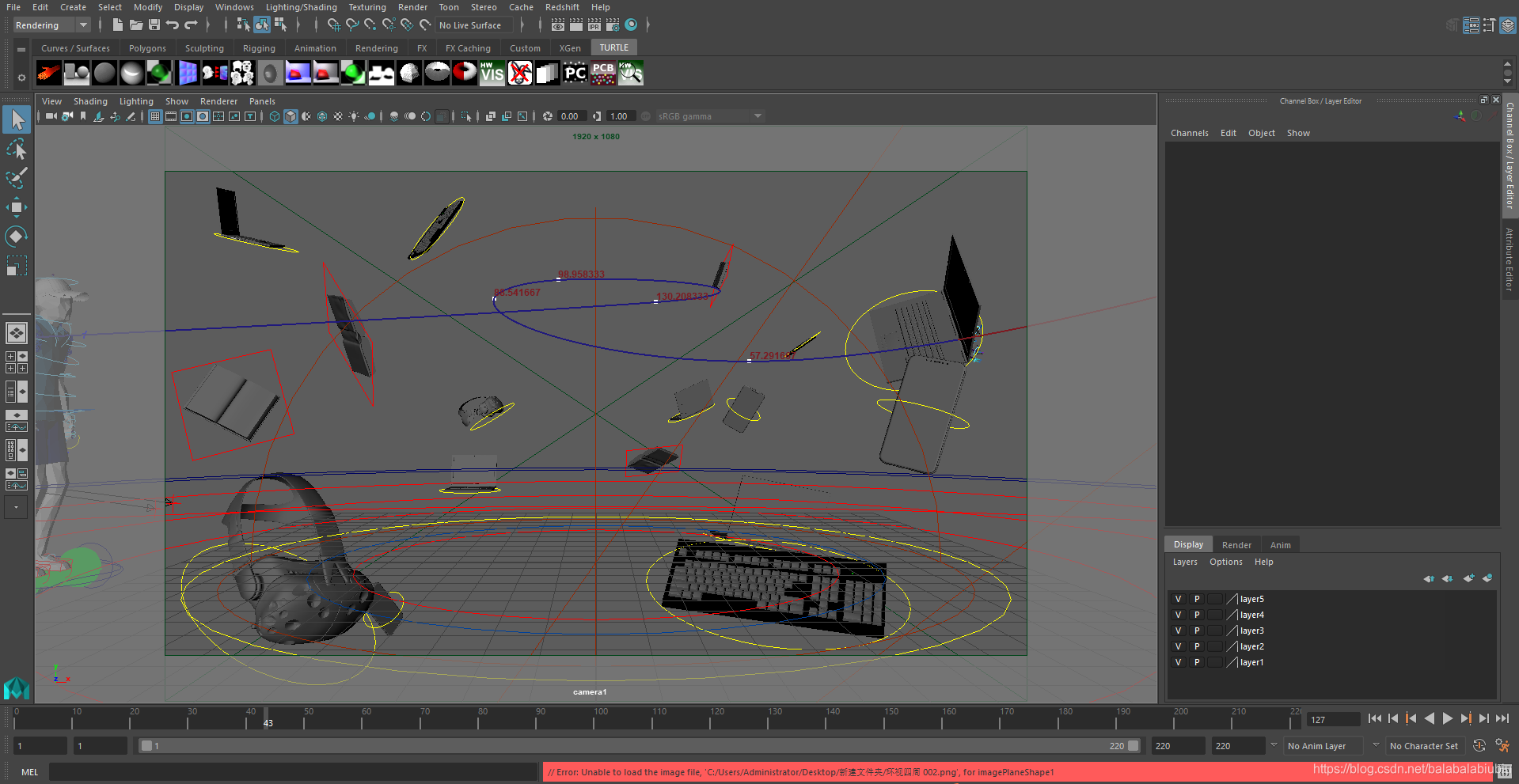Toggle playback P box of layer1
The width and height of the screenshot is (1519, 784).
point(1197,662)
